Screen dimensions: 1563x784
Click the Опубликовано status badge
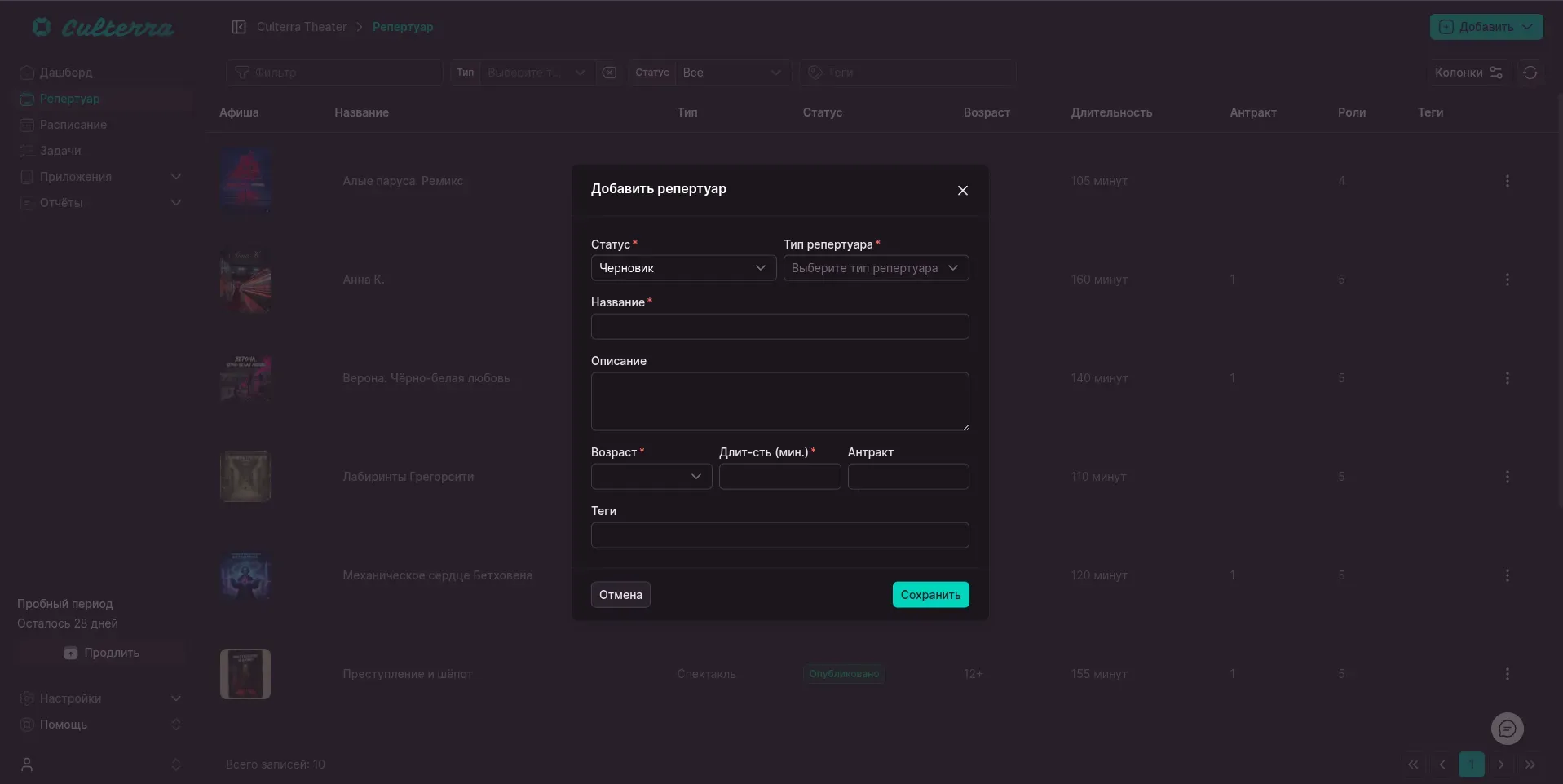pos(844,674)
